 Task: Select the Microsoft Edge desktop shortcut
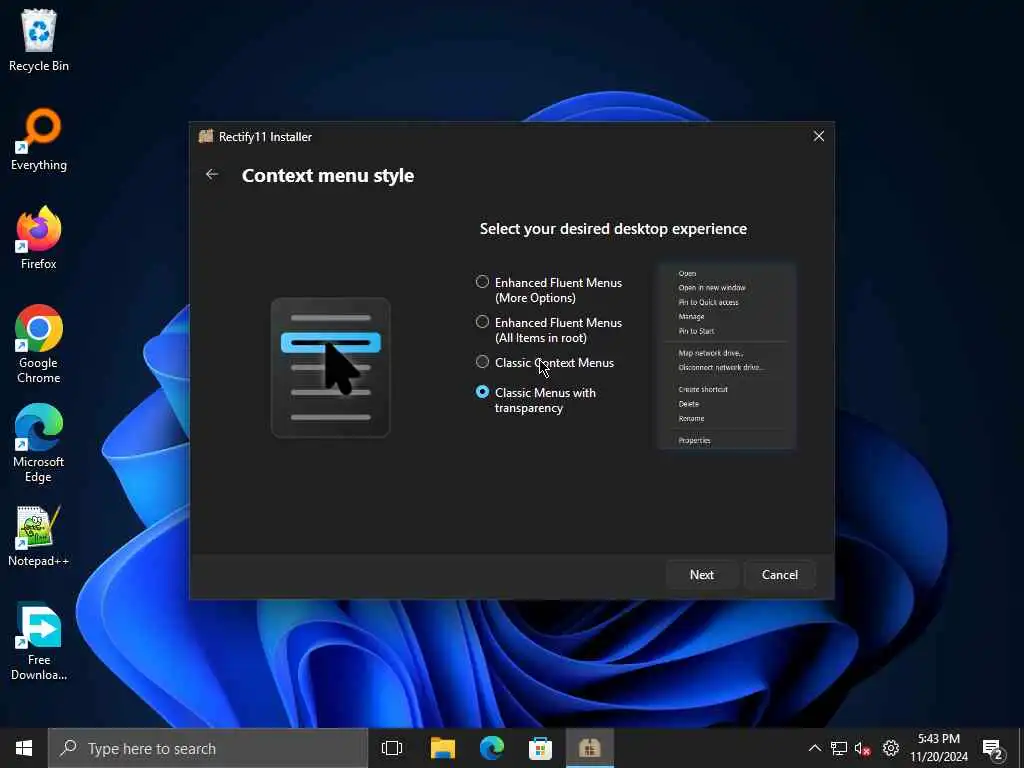coord(39,443)
